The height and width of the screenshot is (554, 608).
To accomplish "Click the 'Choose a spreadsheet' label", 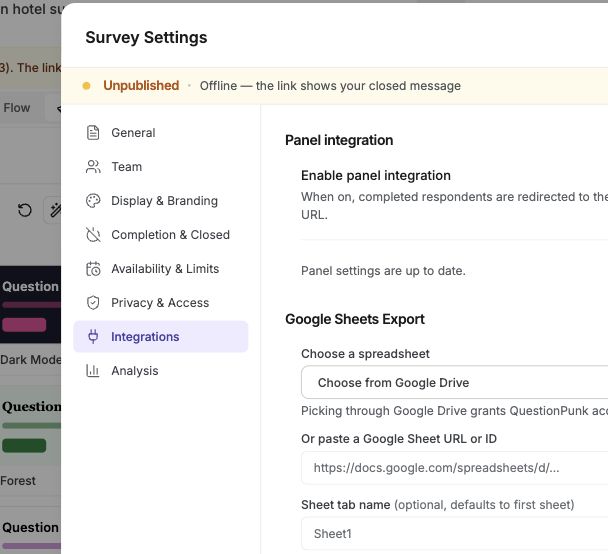I will pyautogui.click(x=365, y=354).
